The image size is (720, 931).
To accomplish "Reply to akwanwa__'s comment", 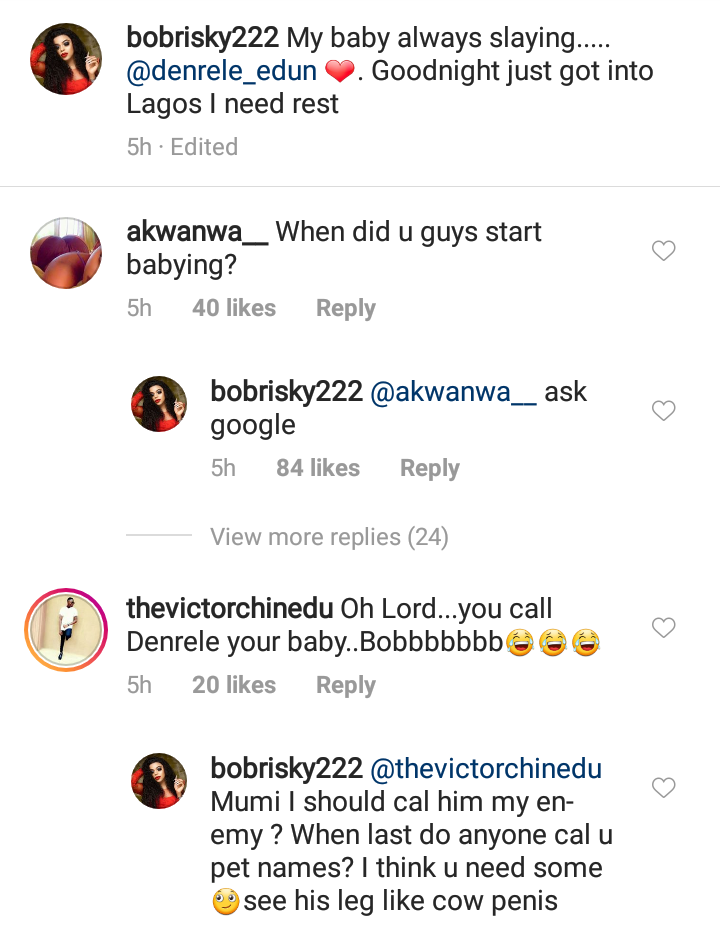I will coord(345,308).
